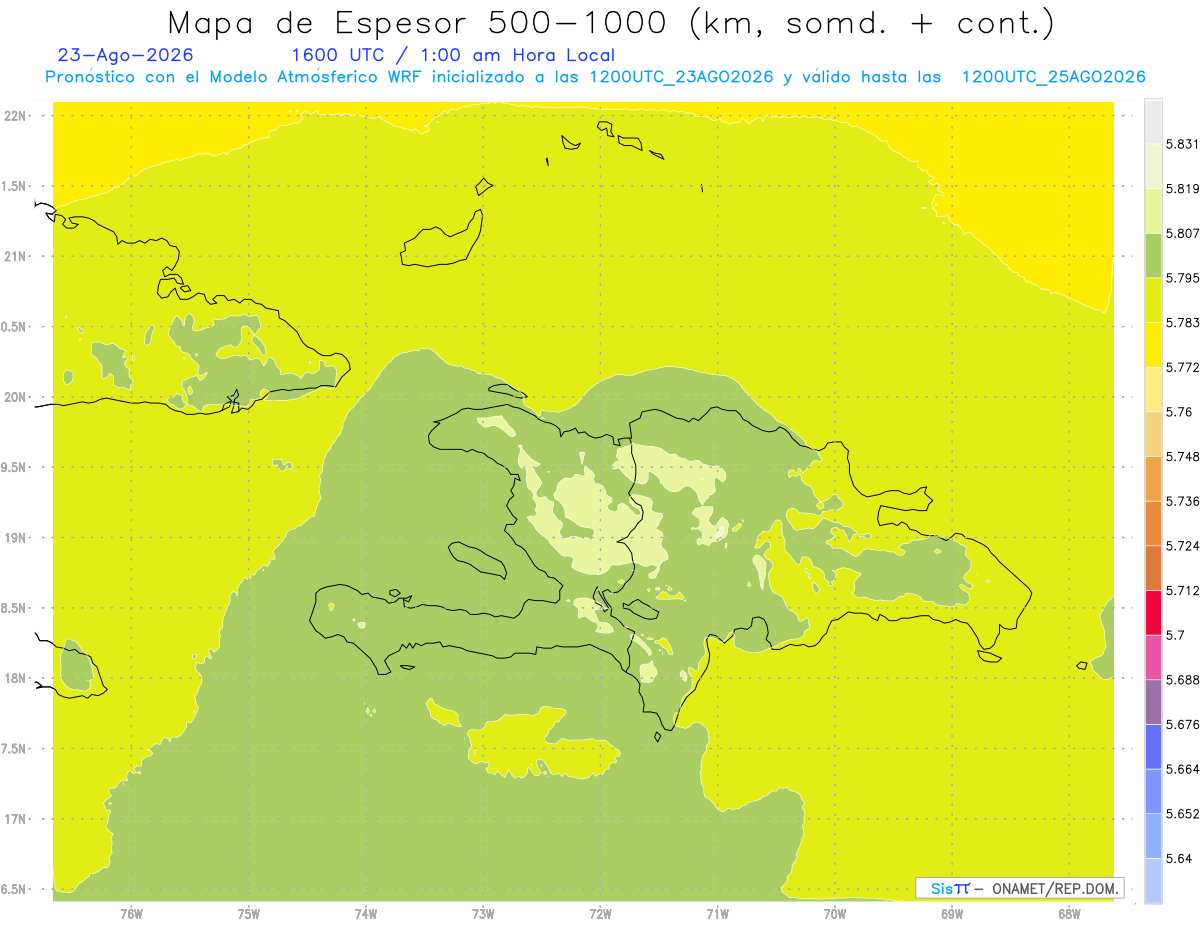This screenshot has height=927, width=1200.
Task: Click legend value 5.807
Action: click(1182, 233)
